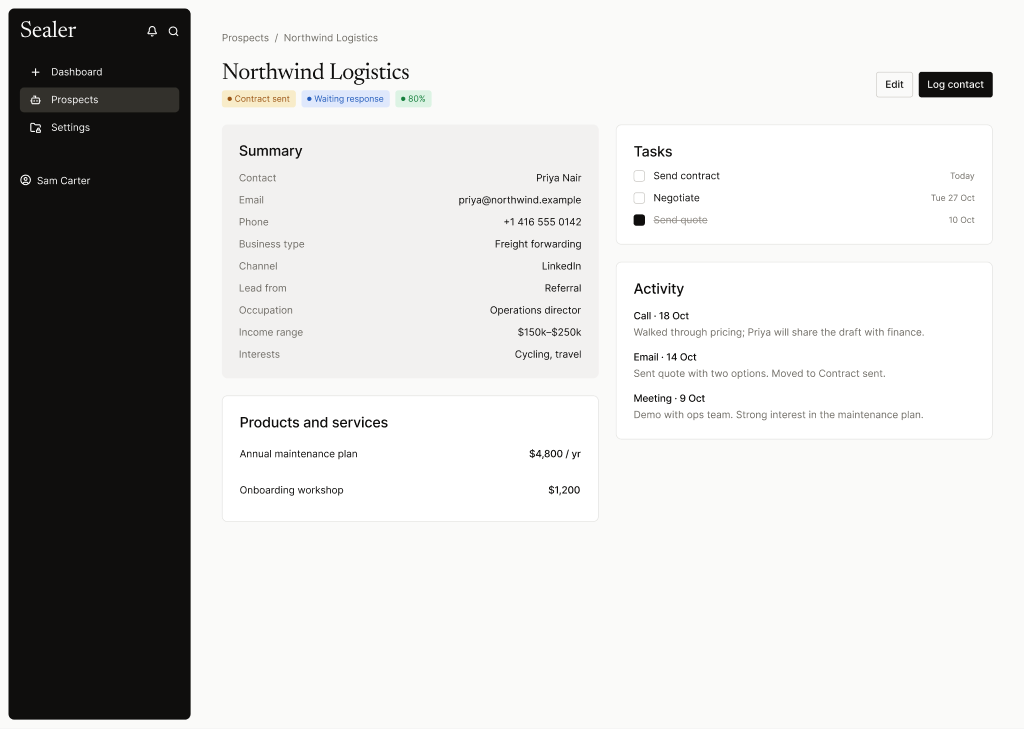The width and height of the screenshot is (1024, 729).
Task: Open Dashboard in the sidebar
Action: click(99, 72)
